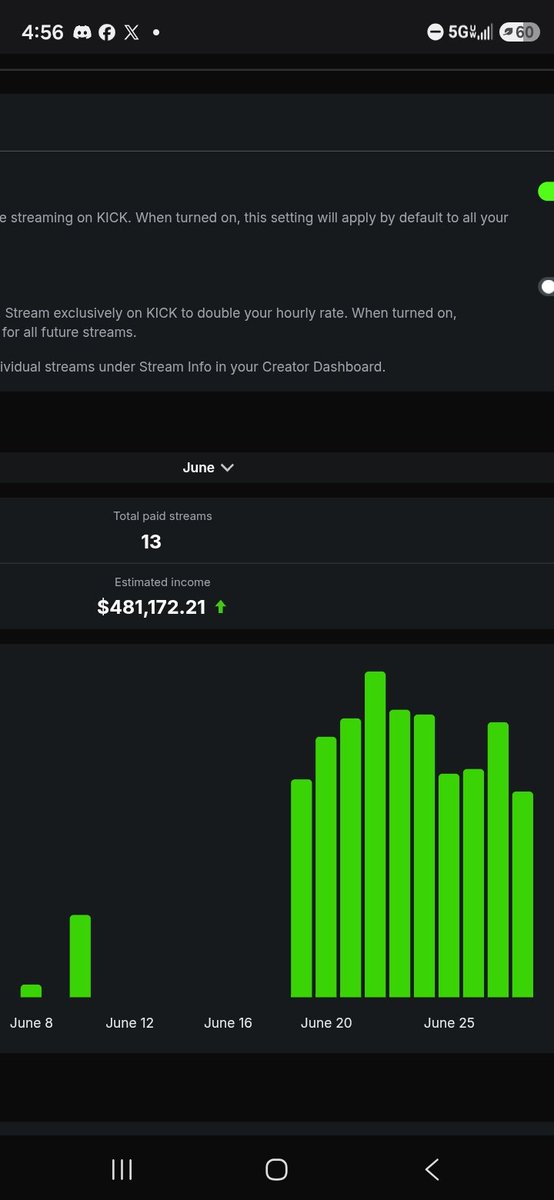Image resolution: width=554 pixels, height=1200 pixels.
Task: Tap the 'Total paid streams' label
Action: (x=163, y=516)
